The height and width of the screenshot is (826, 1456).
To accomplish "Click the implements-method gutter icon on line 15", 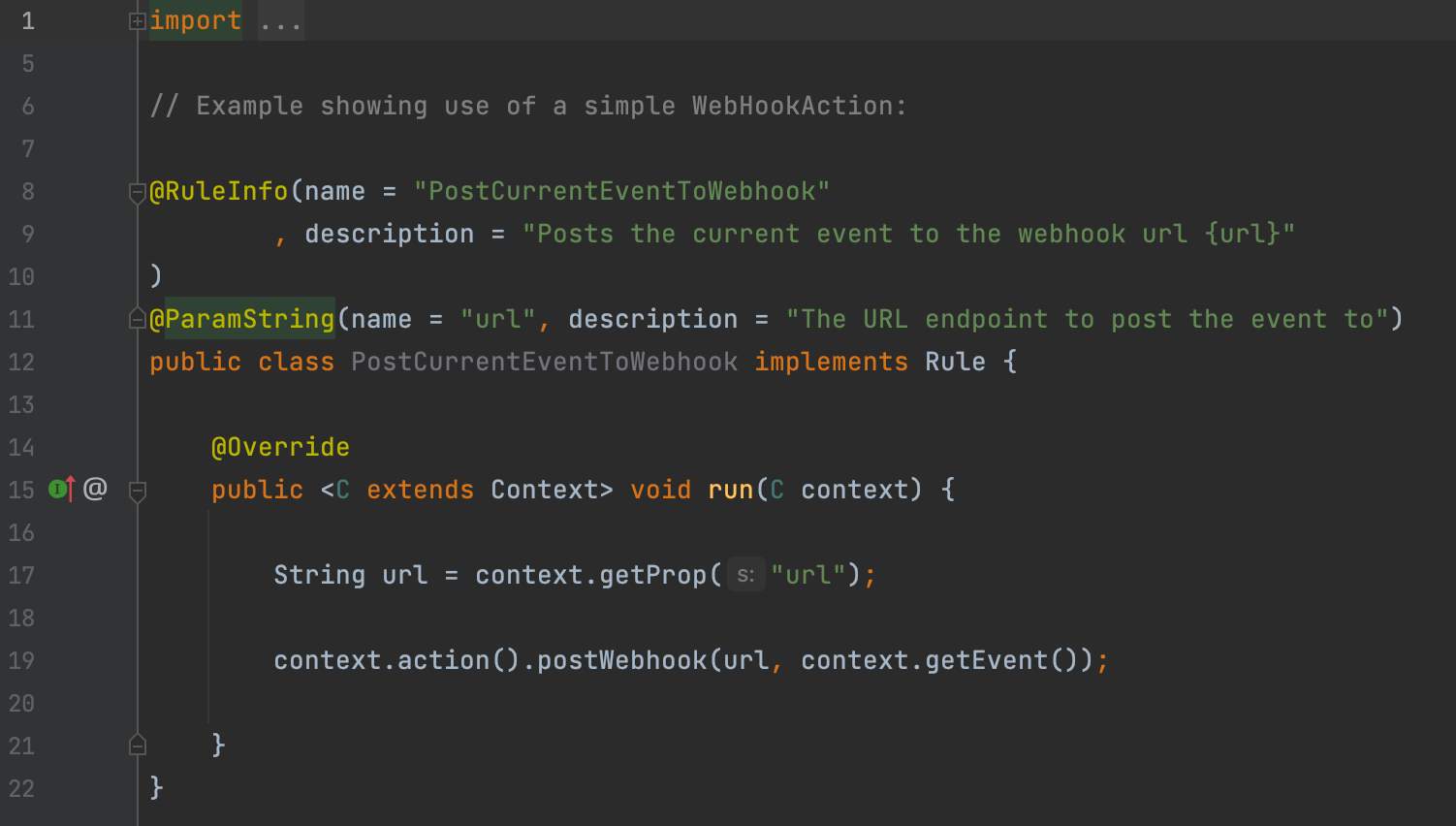I will 61,490.
